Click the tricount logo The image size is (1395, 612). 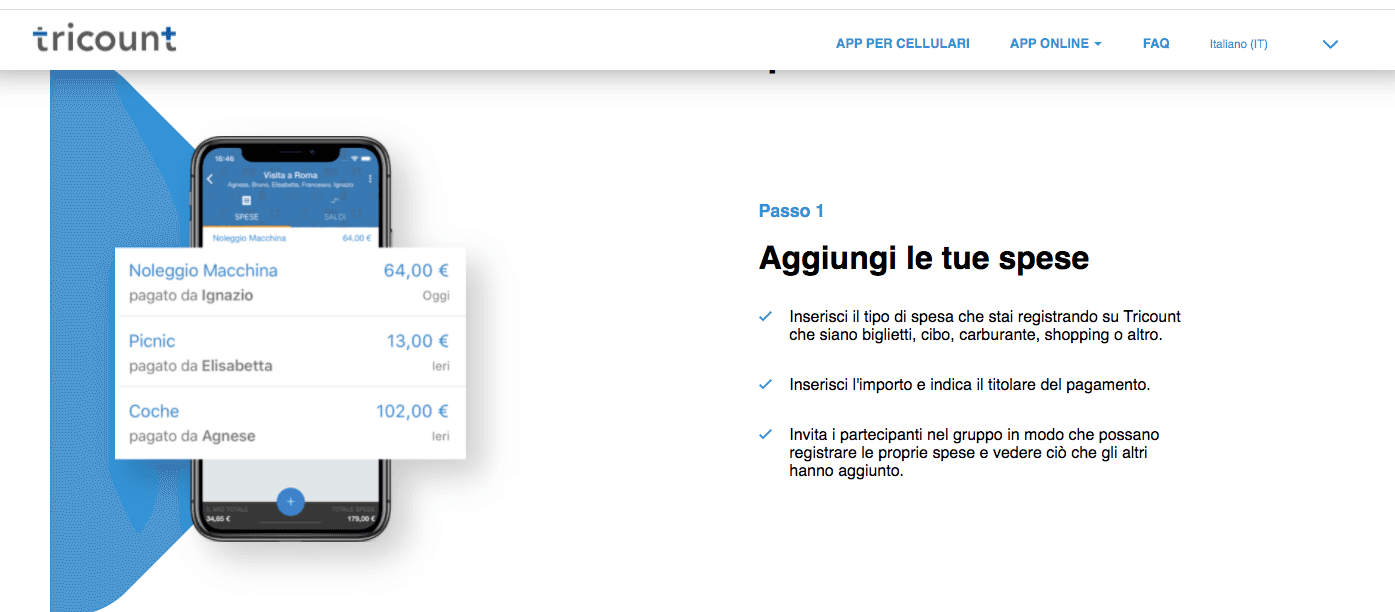point(104,39)
